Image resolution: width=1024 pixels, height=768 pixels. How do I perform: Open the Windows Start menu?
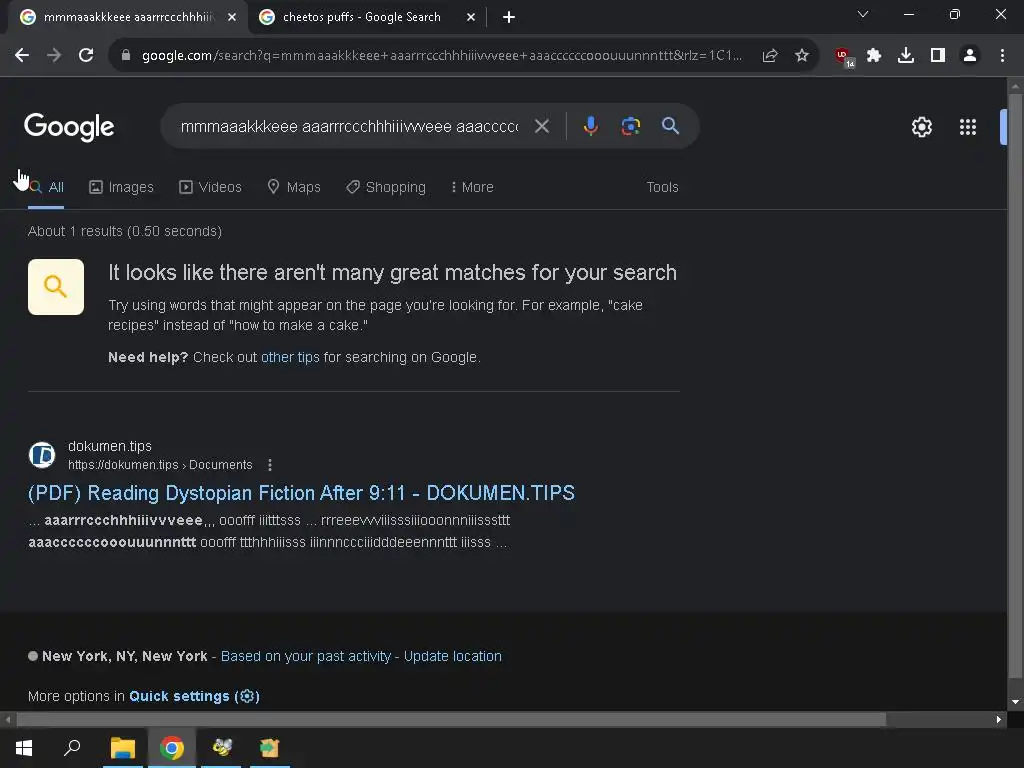[x=24, y=748]
